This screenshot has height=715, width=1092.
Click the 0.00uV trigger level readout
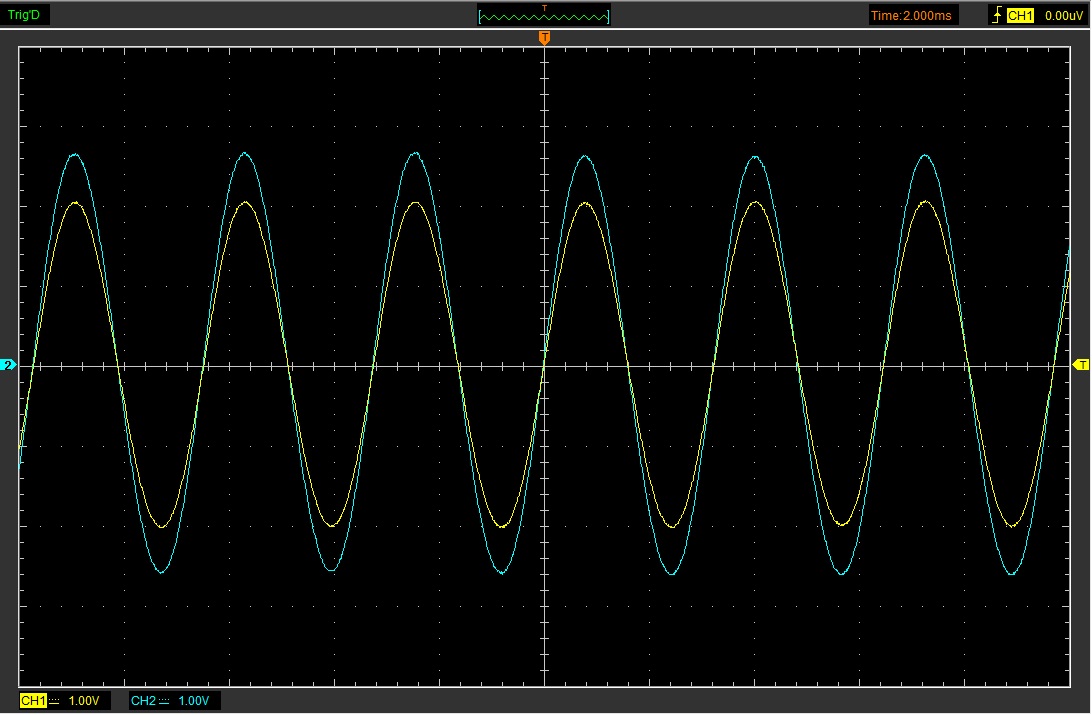(1062, 15)
